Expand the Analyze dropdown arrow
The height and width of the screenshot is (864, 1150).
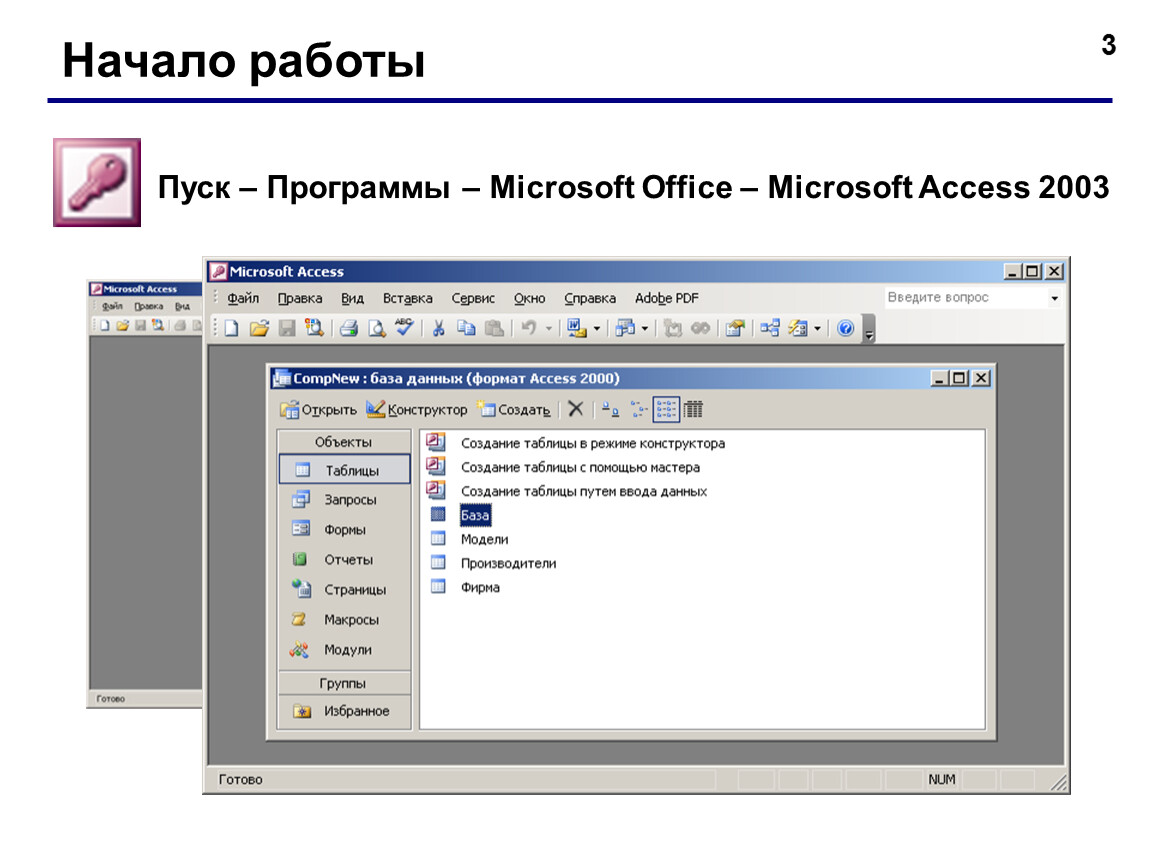pyautogui.click(x=645, y=329)
